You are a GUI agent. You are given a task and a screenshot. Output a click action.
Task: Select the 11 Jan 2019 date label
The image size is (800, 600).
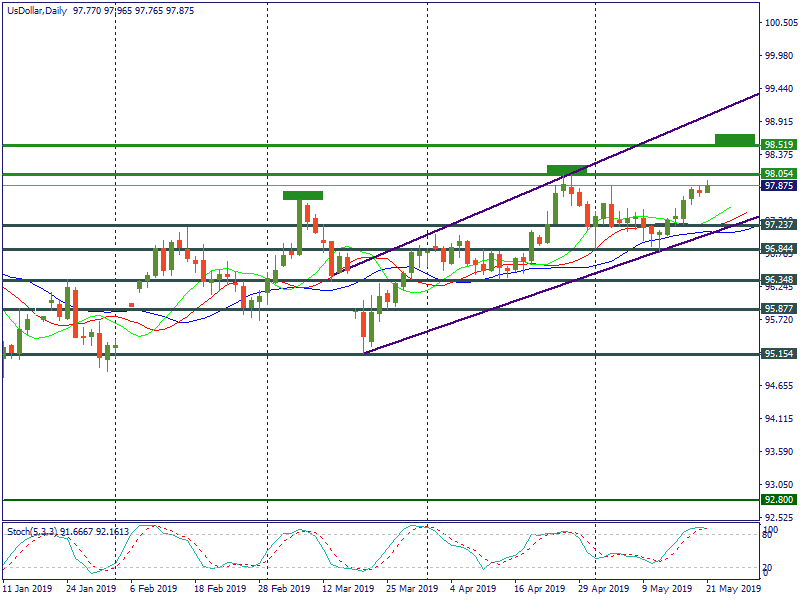pos(29,590)
